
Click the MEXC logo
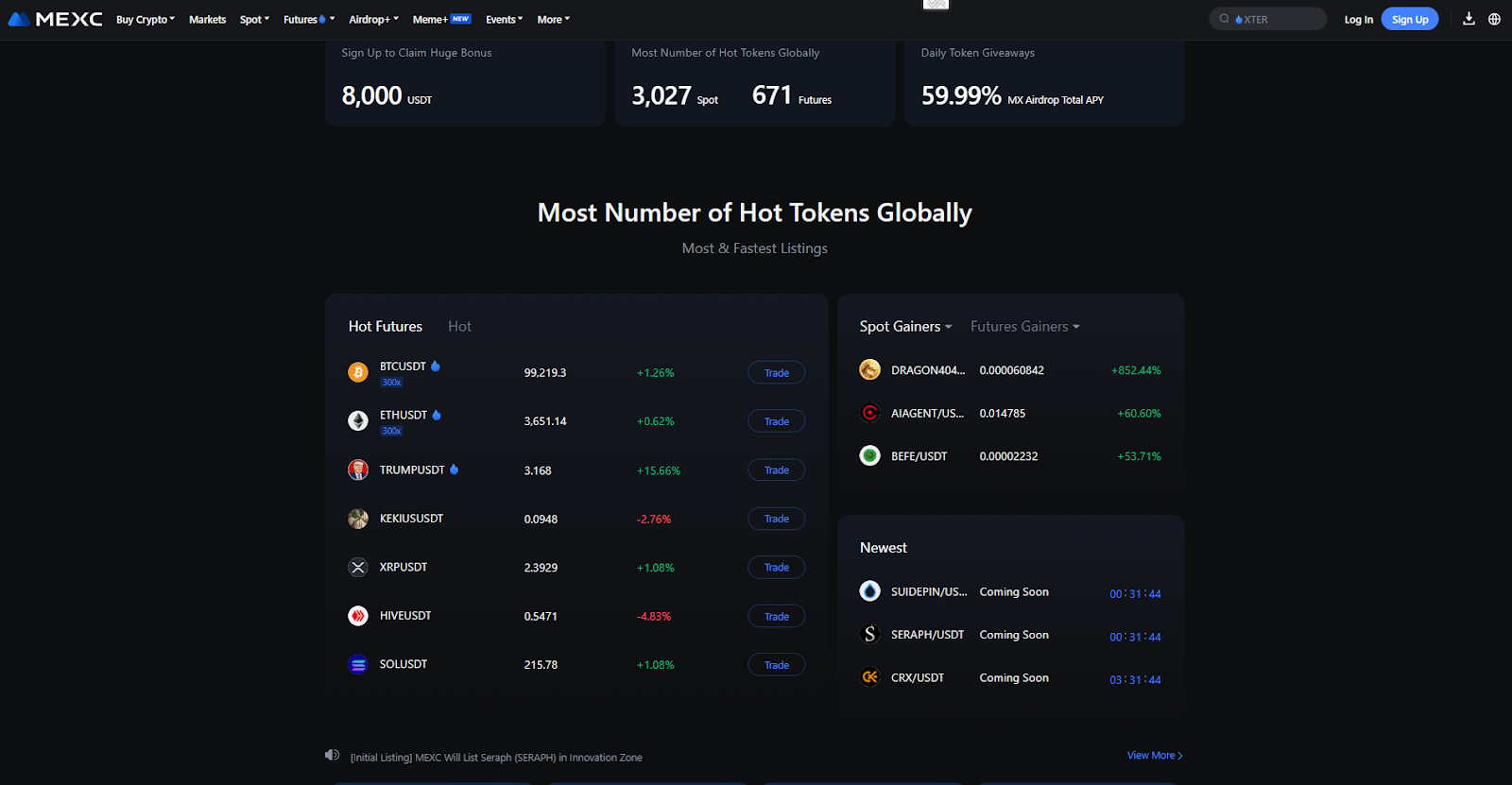[55, 19]
